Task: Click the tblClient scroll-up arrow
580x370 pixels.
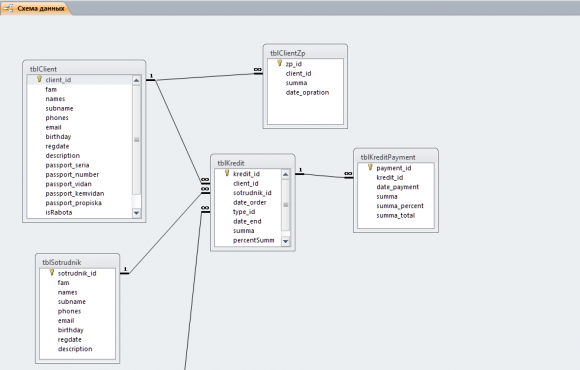Action: click(x=136, y=80)
